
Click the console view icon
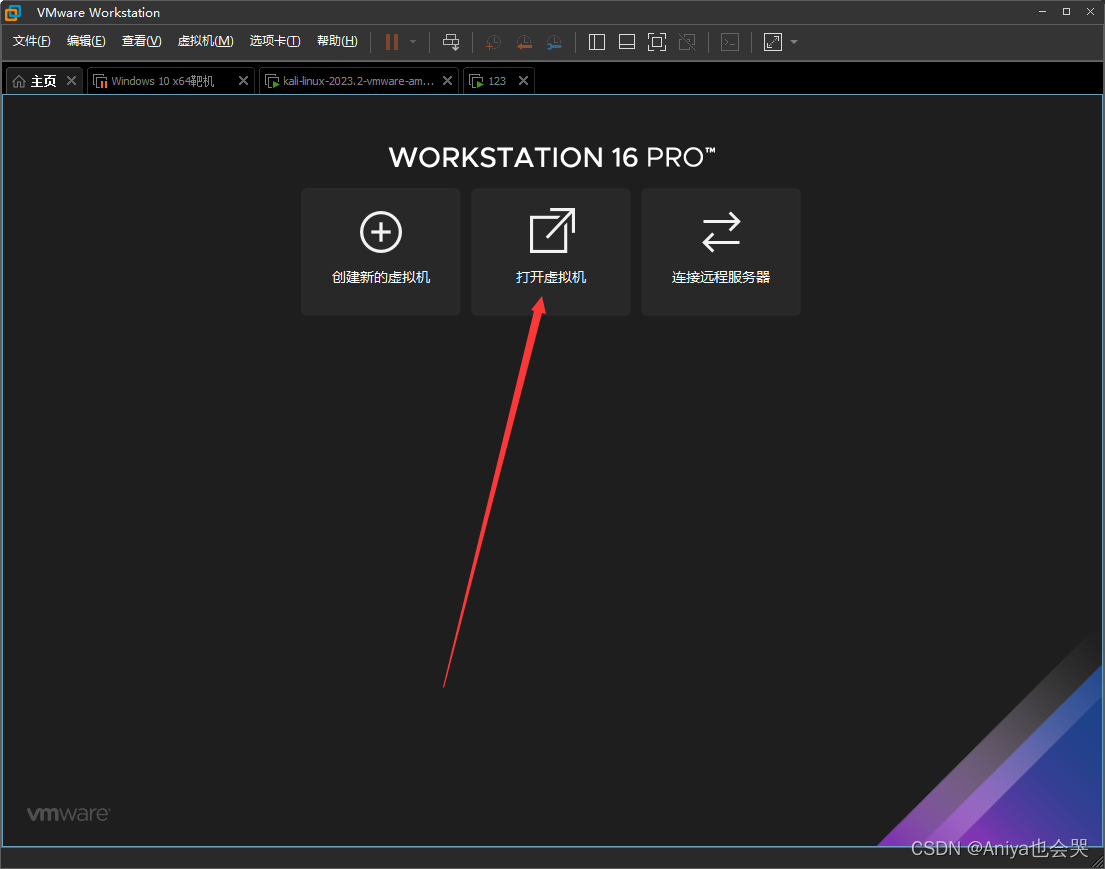point(730,42)
